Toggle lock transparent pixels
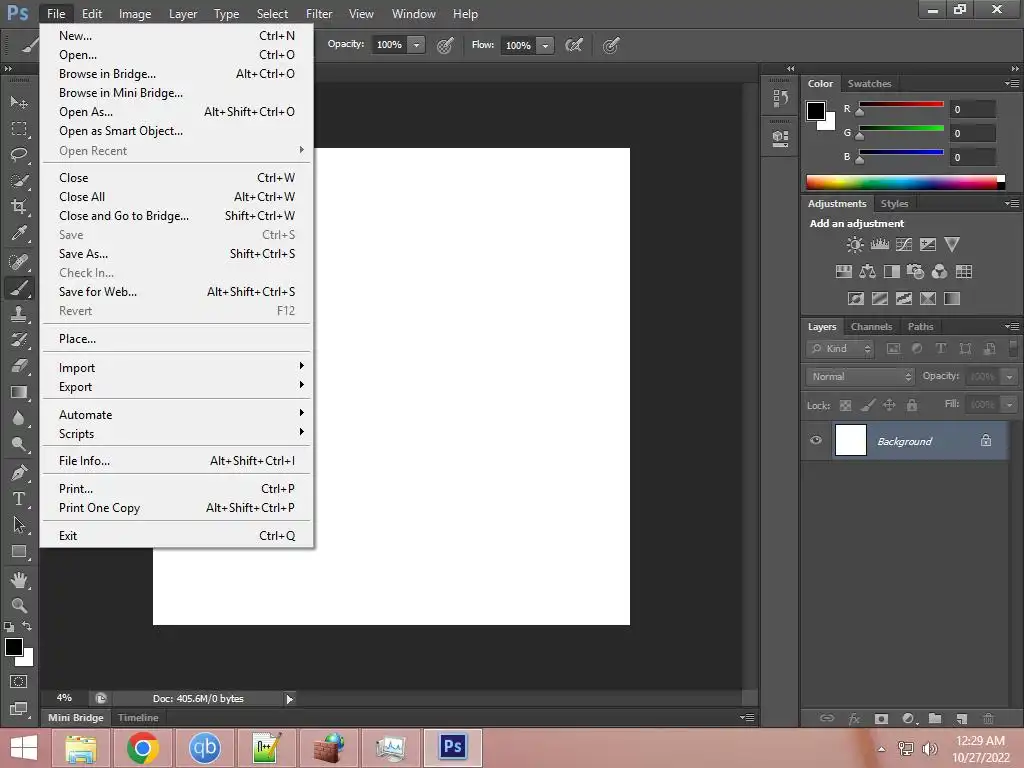 pyautogui.click(x=845, y=406)
